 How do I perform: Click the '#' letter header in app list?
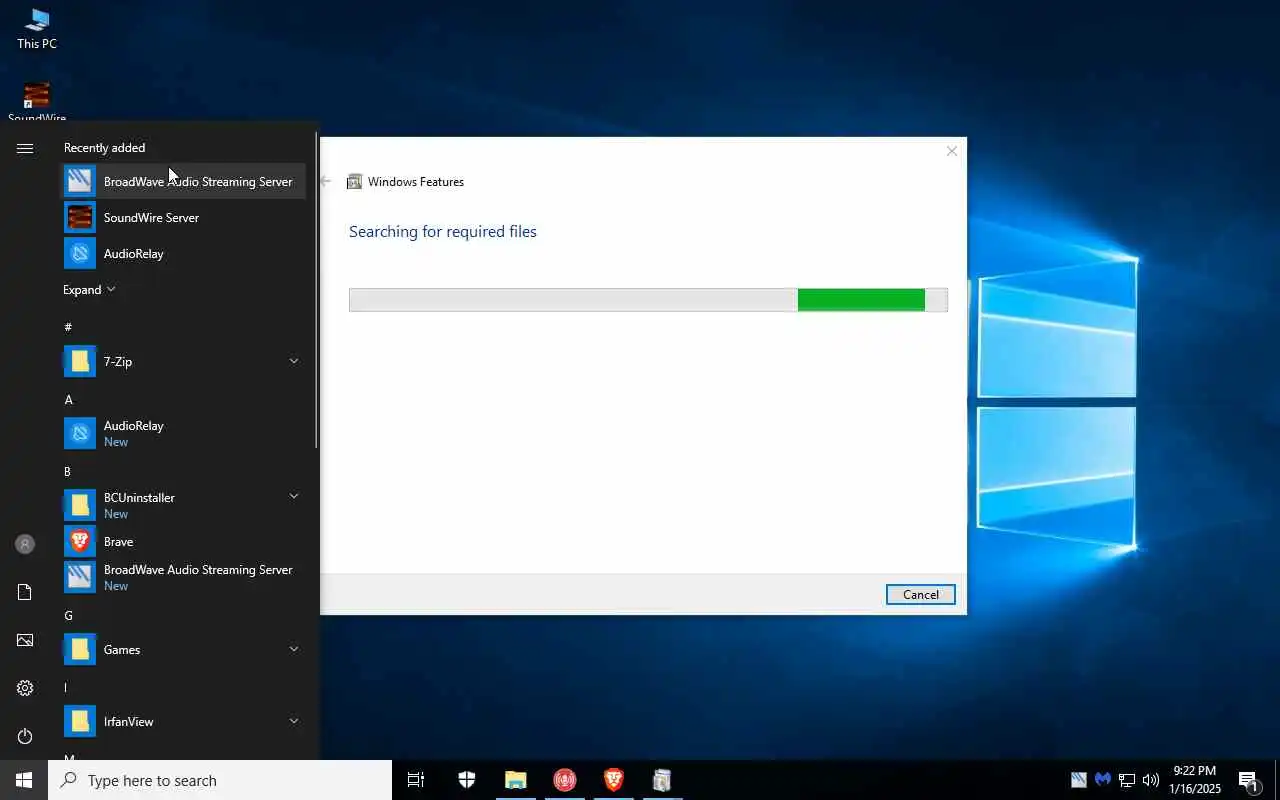tap(68, 327)
